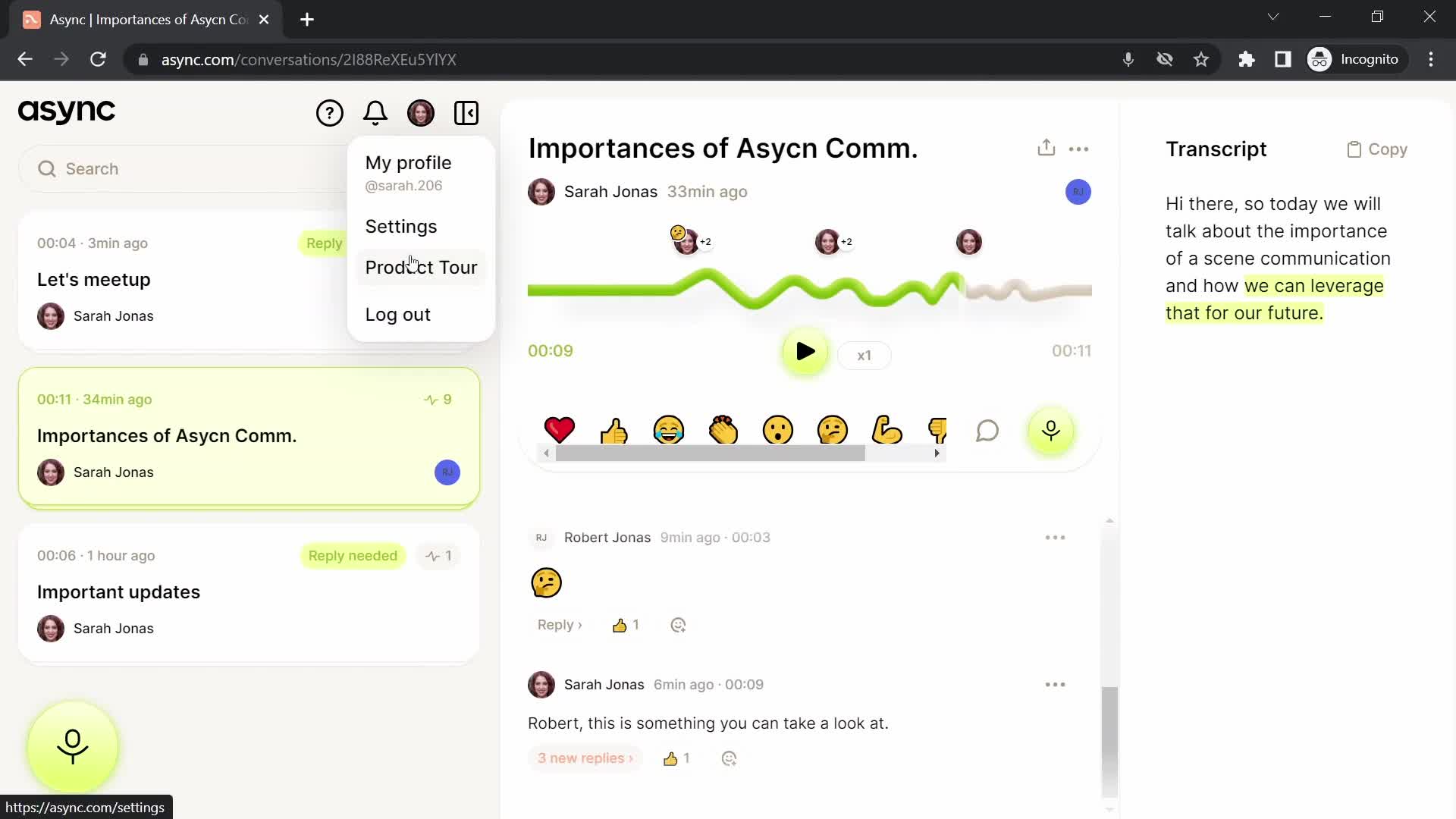The width and height of the screenshot is (1456, 819).
Task: Select the share upload icon
Action: (1046, 147)
